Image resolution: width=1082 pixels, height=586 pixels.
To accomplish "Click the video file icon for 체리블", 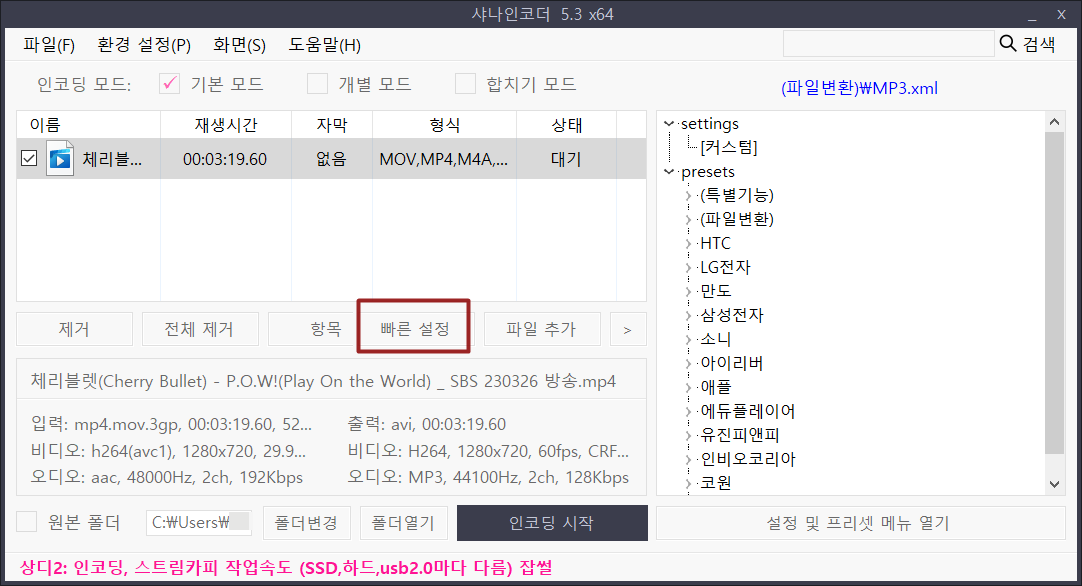I will (x=60, y=159).
